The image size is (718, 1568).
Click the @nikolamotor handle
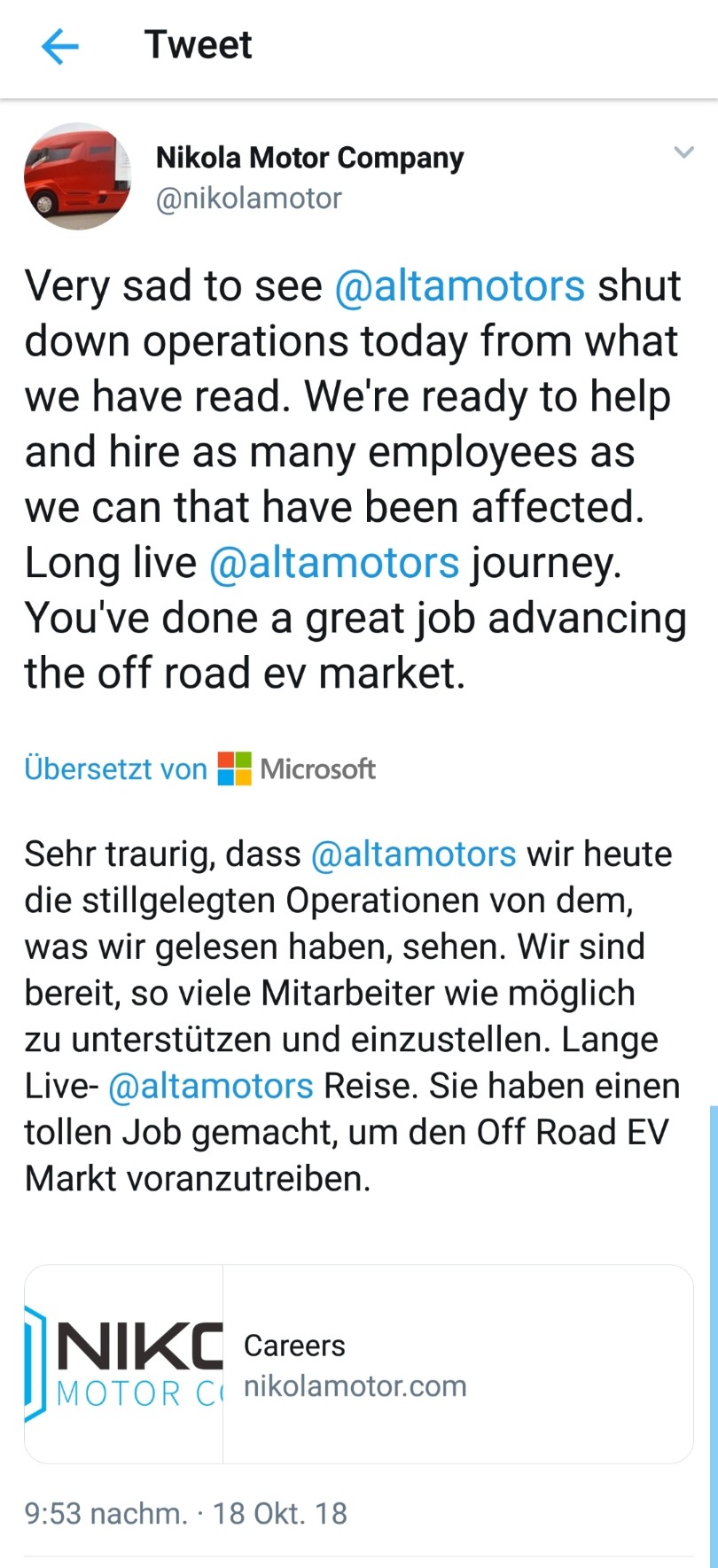[x=248, y=199]
